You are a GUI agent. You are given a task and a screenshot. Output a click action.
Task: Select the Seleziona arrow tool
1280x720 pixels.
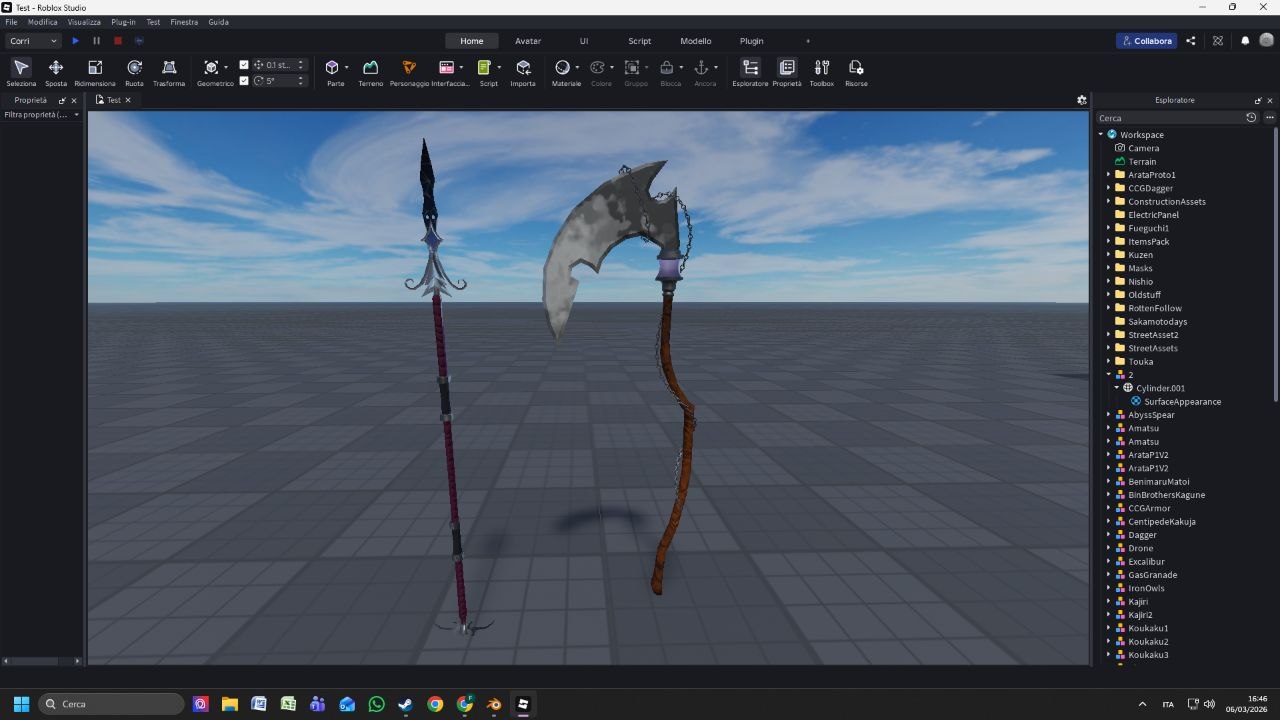pos(21,70)
